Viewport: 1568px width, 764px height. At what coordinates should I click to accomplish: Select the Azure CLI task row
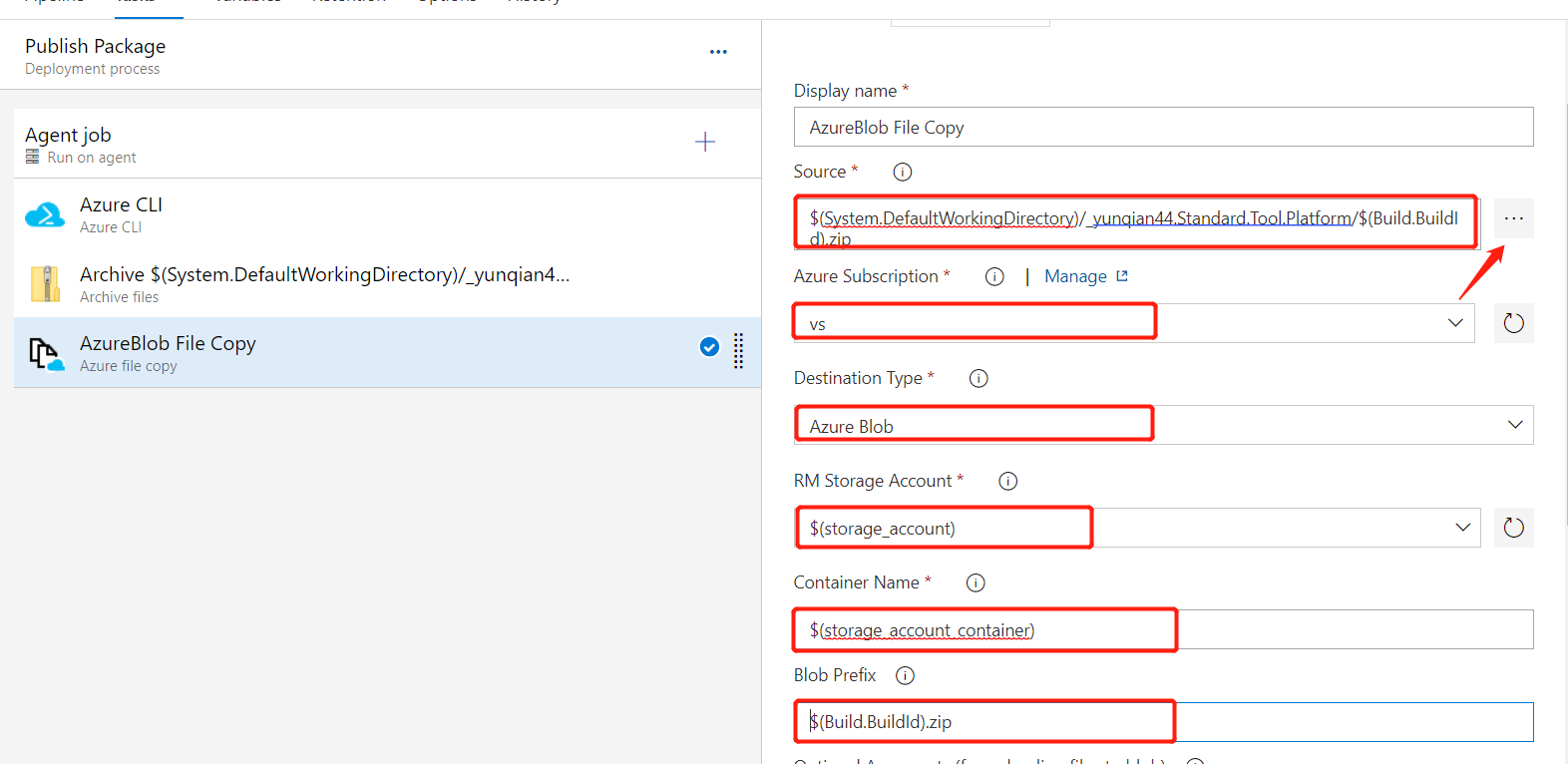(387, 214)
